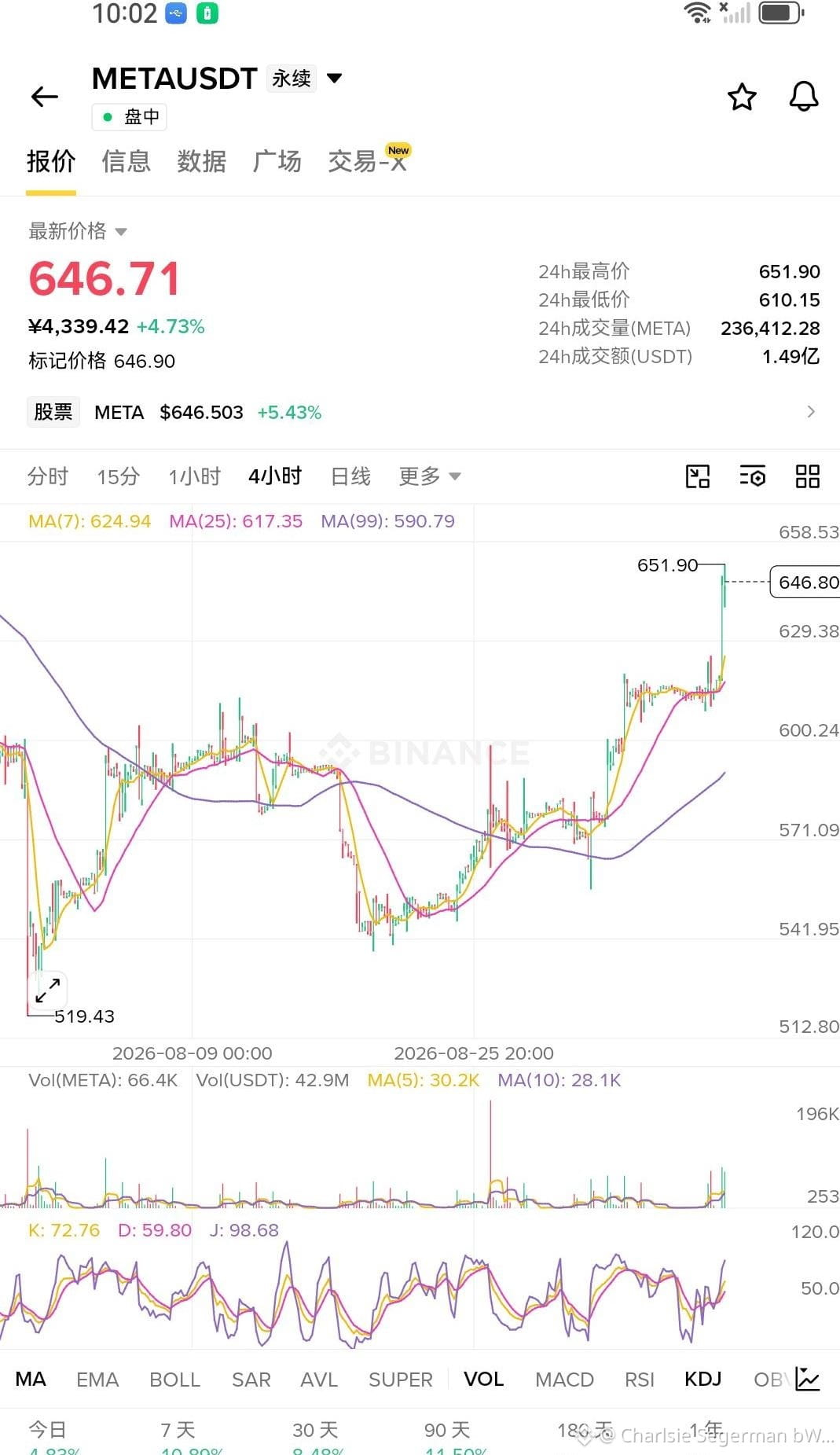Open chart indicator settings icon

pos(753,476)
